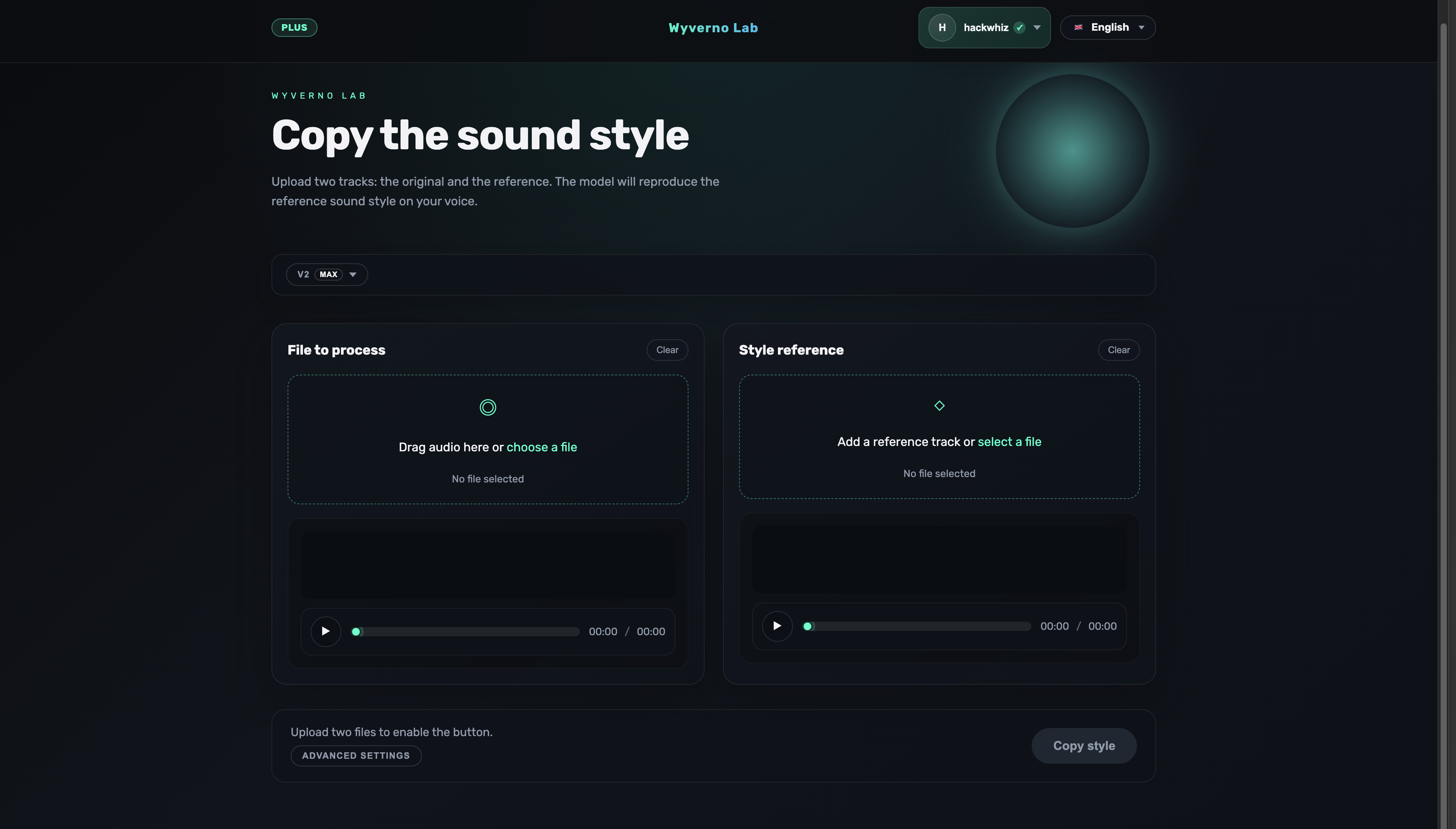Click the 'choose a file' link

541,447
